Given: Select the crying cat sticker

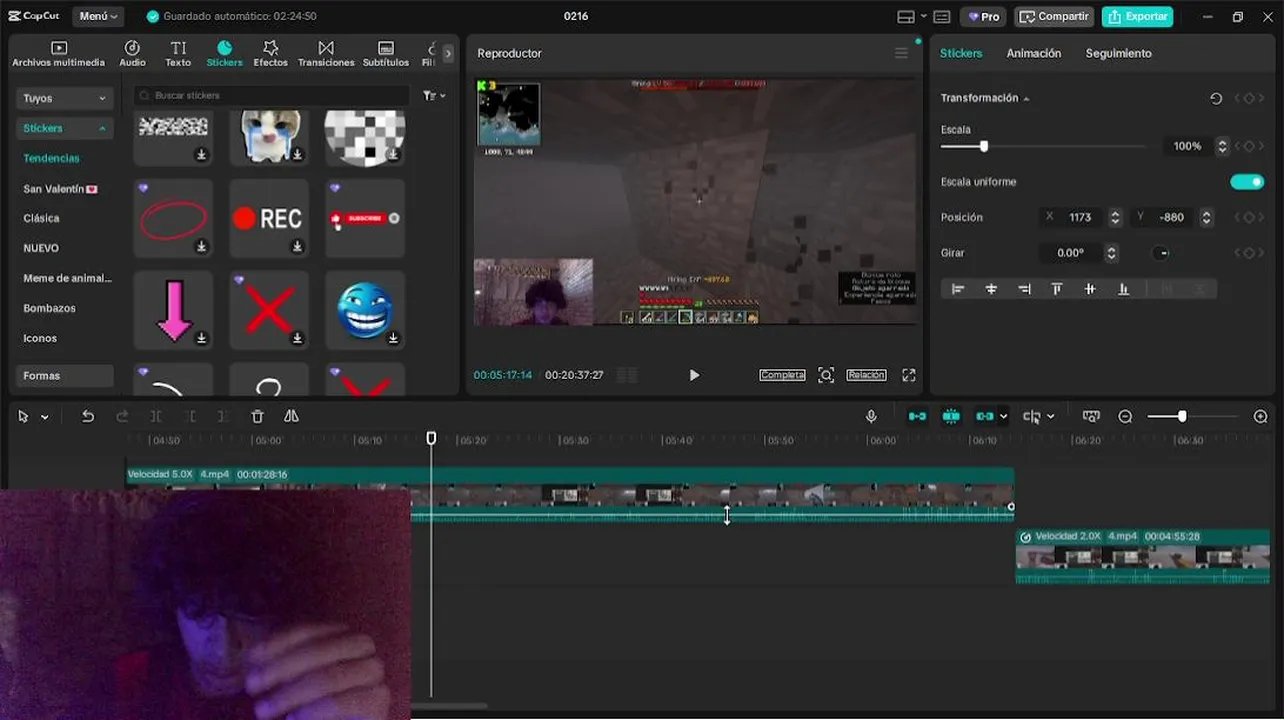Looking at the screenshot, I should tap(269, 137).
